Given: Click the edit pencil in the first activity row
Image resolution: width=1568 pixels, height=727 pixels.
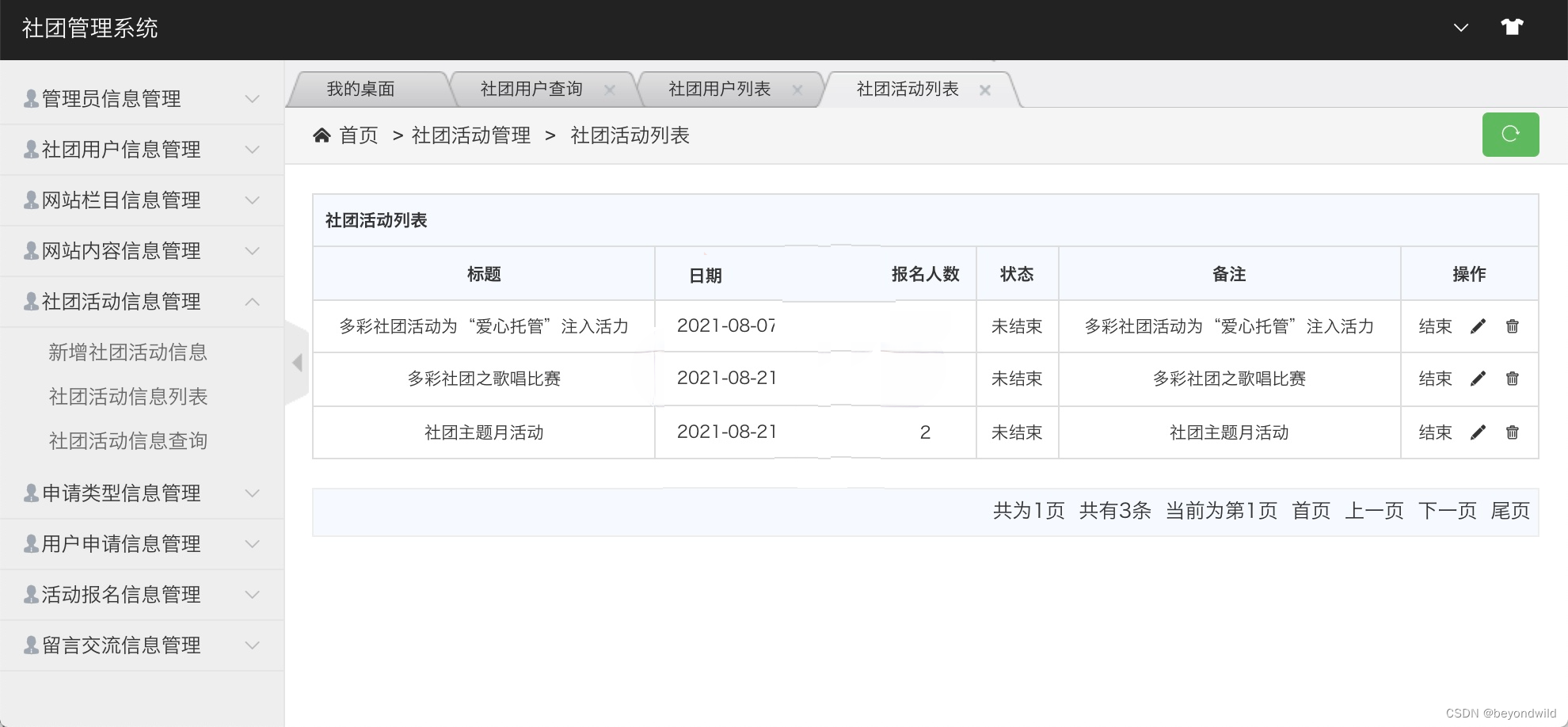Looking at the screenshot, I should (x=1479, y=326).
